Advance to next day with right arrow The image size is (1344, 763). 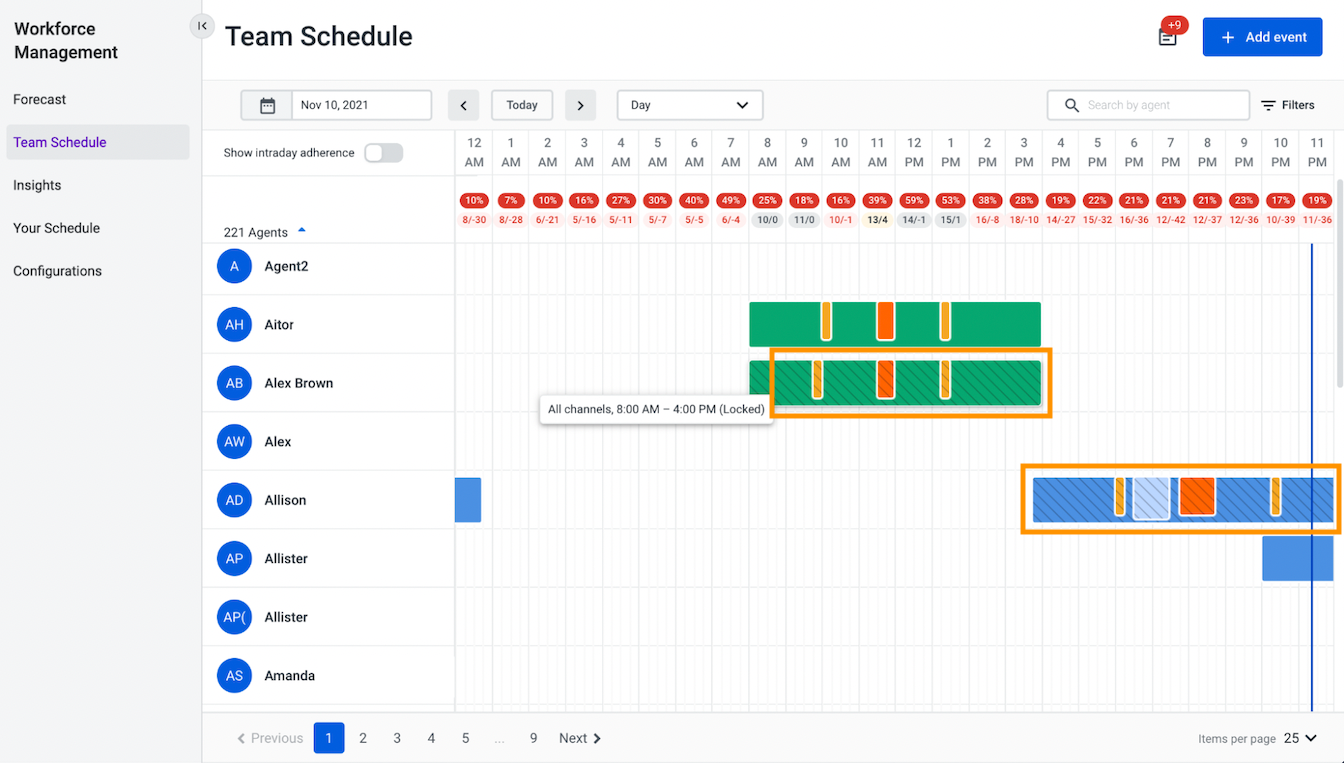[x=580, y=105]
